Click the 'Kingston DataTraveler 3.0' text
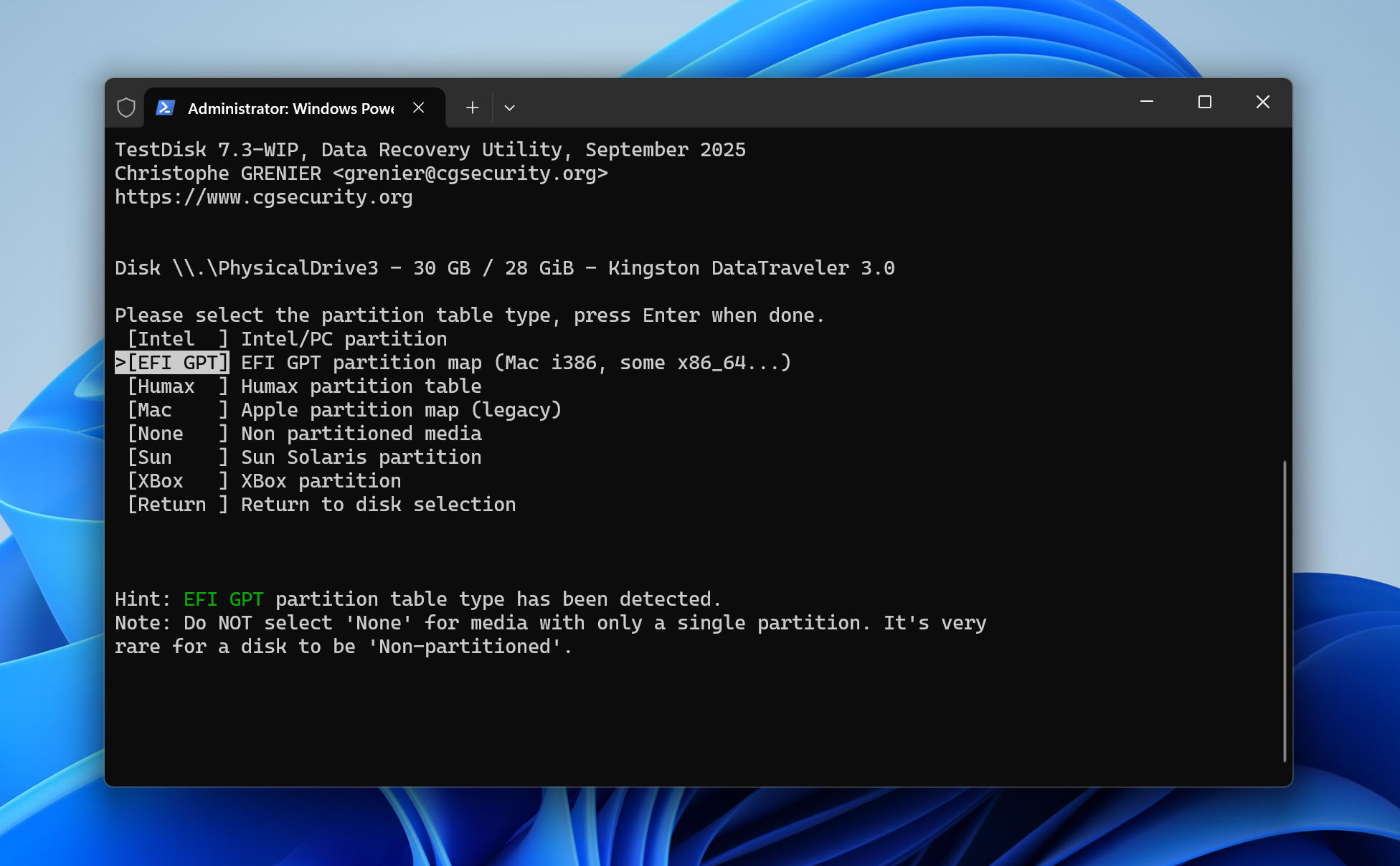Viewport: 1400px width, 866px height. [752, 268]
